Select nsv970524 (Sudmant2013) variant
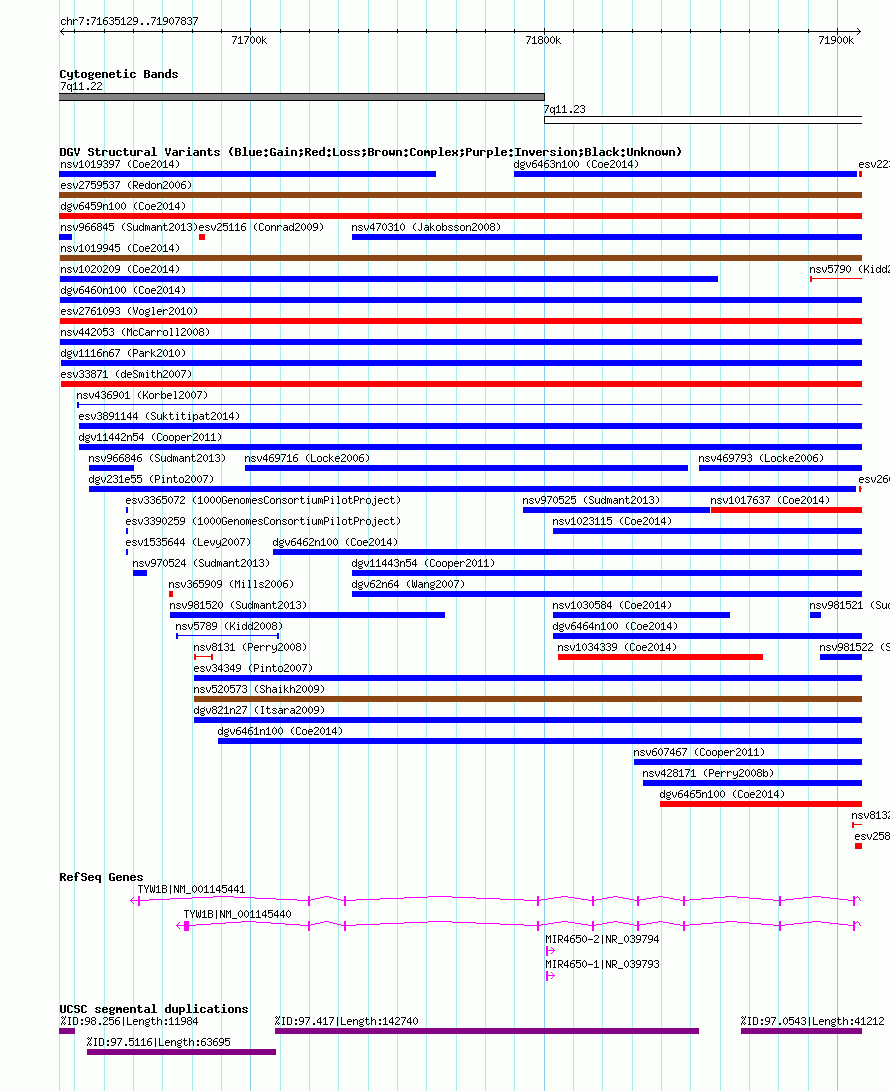 pos(140,573)
